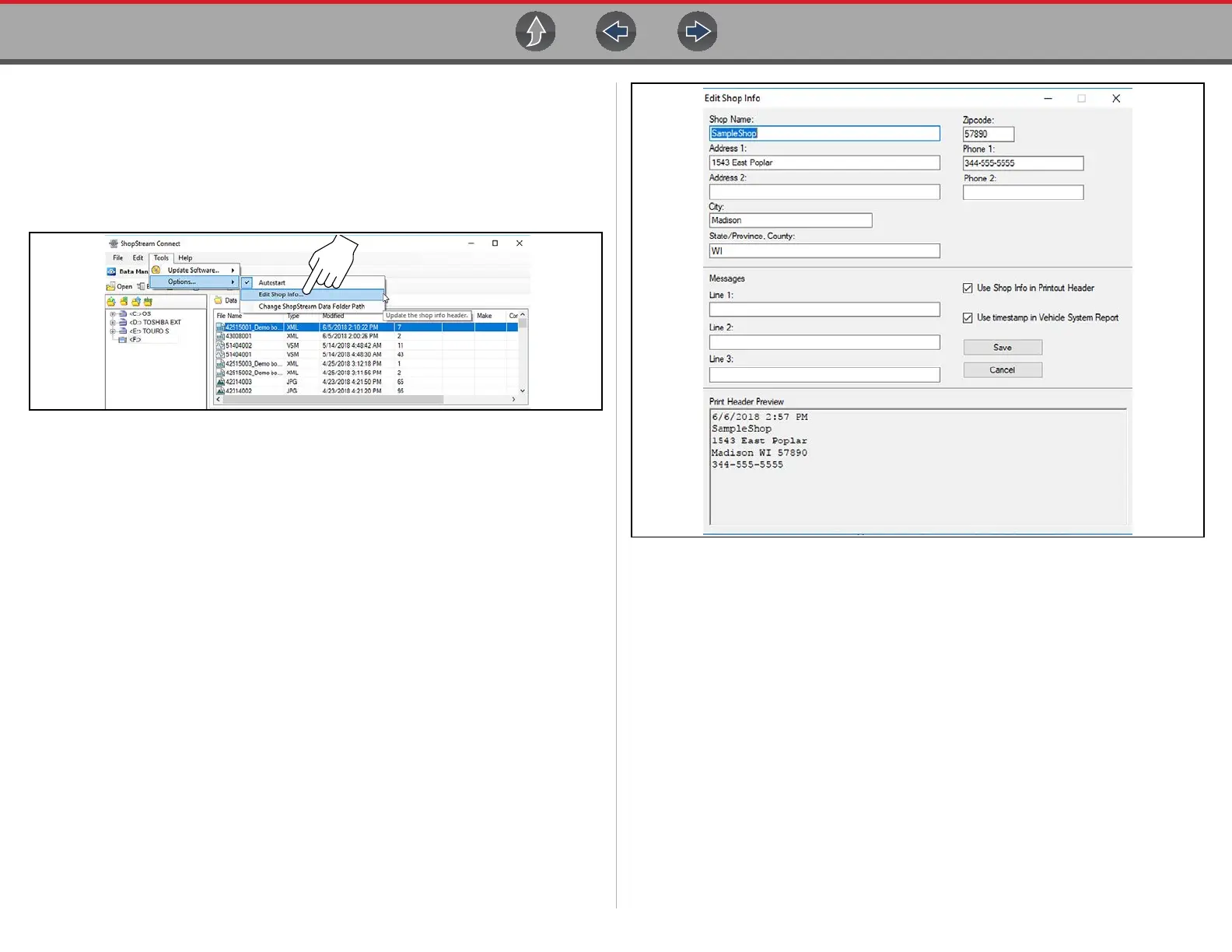Open the Update Software submenu arrow
1232x952 pixels.
point(233,270)
